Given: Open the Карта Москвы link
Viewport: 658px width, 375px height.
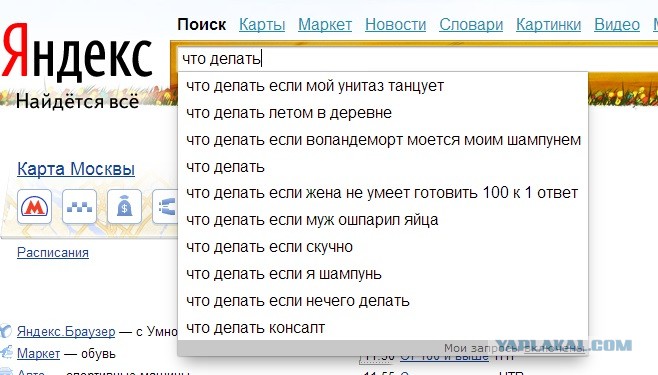Looking at the screenshot, I should pyautogui.click(x=76, y=169).
